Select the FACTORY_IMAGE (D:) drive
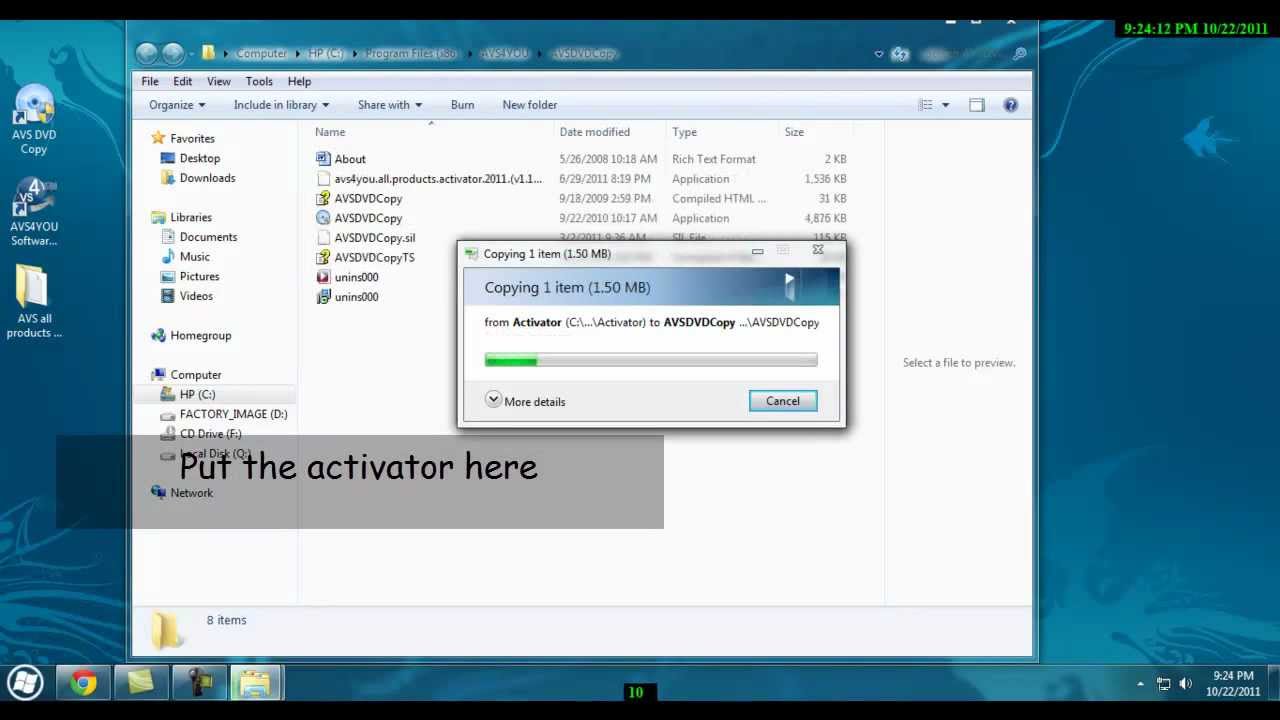Screen dimensions: 1280x720 click(x=233, y=414)
